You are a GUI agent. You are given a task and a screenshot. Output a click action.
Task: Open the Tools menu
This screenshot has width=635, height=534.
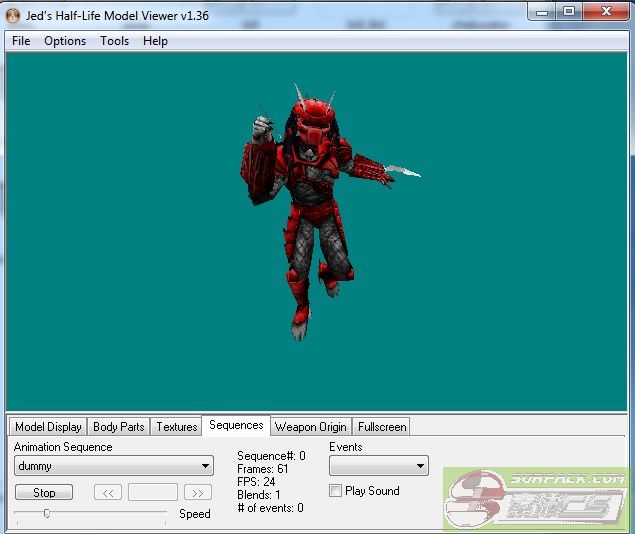114,41
